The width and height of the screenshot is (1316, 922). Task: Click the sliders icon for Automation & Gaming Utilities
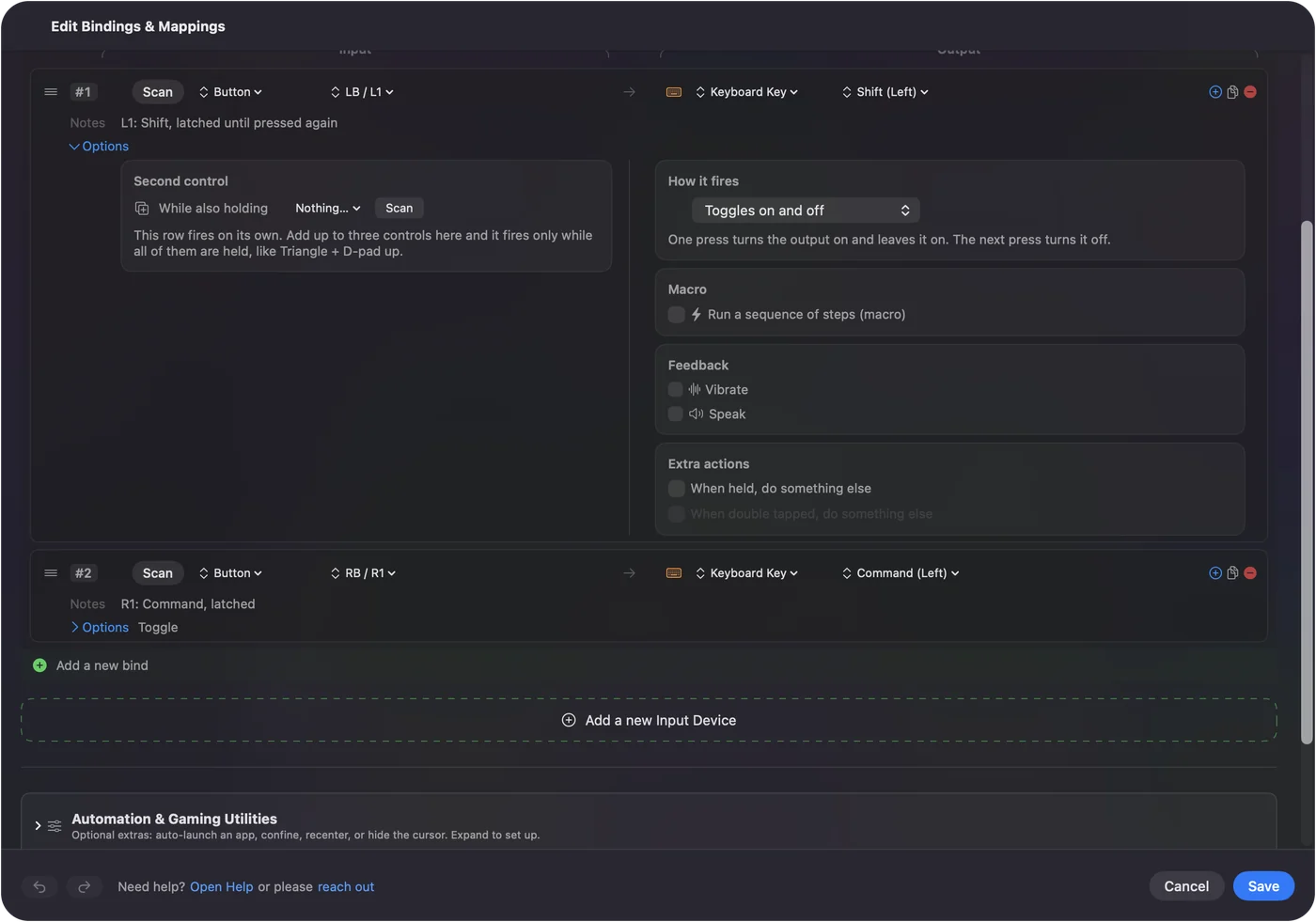coord(55,826)
